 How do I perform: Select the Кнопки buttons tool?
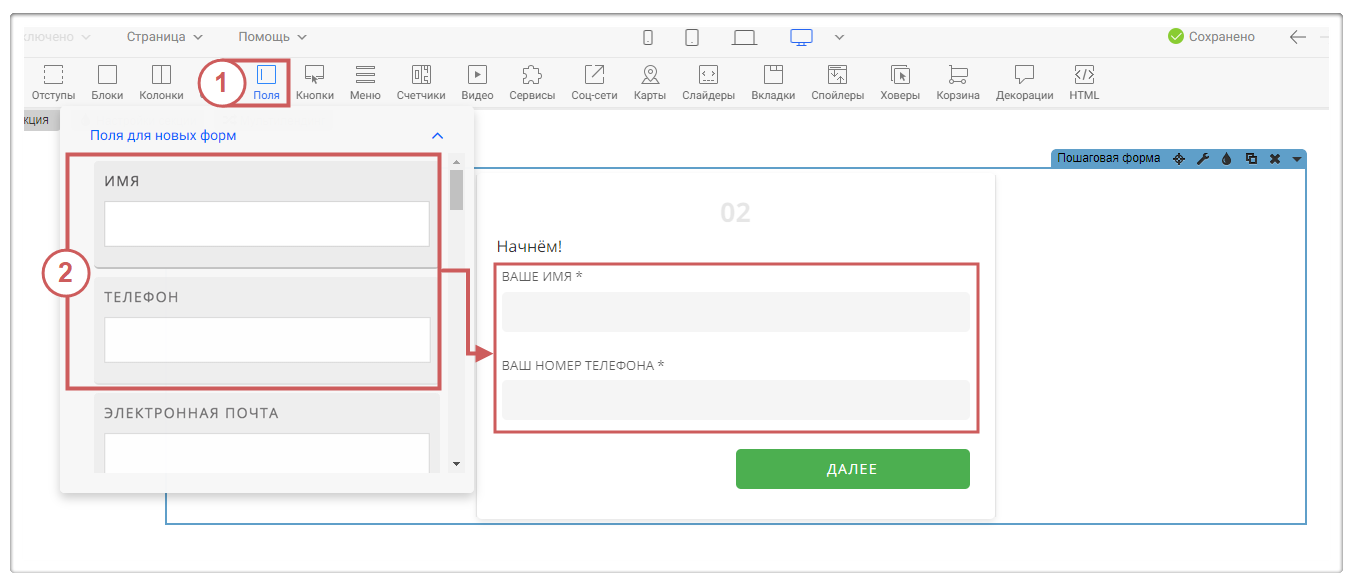coord(314,82)
